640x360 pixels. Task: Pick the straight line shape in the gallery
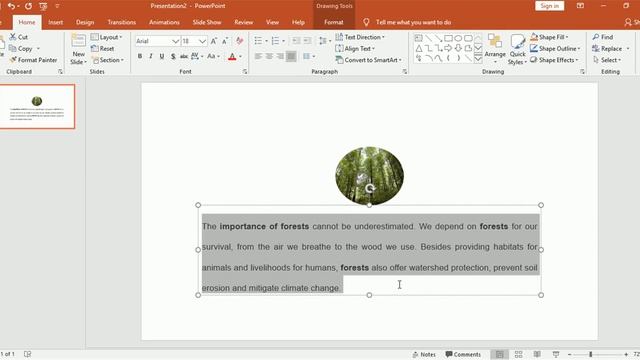(429, 38)
